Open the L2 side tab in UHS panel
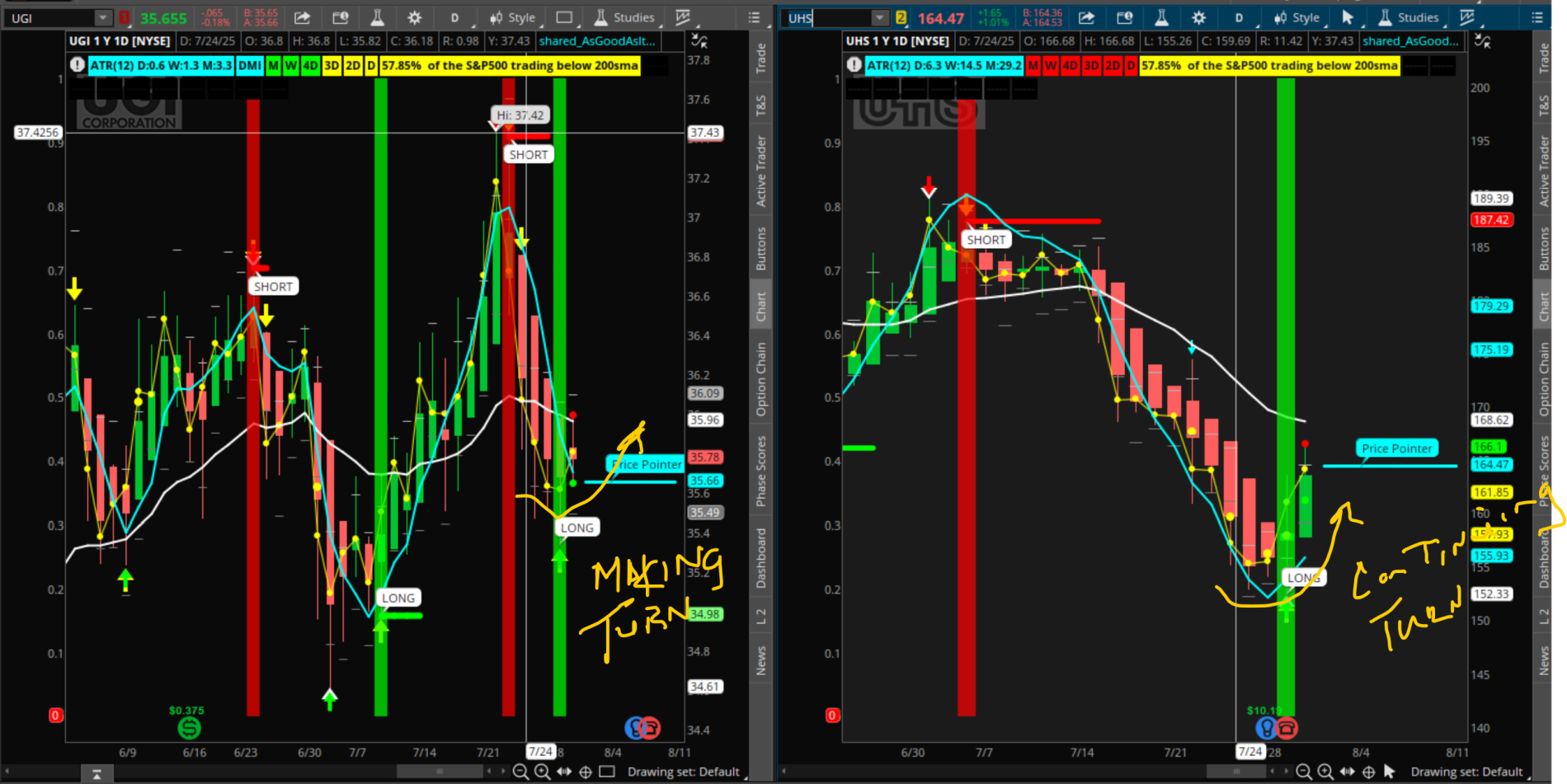The width and height of the screenshot is (1567, 784). click(x=1544, y=617)
